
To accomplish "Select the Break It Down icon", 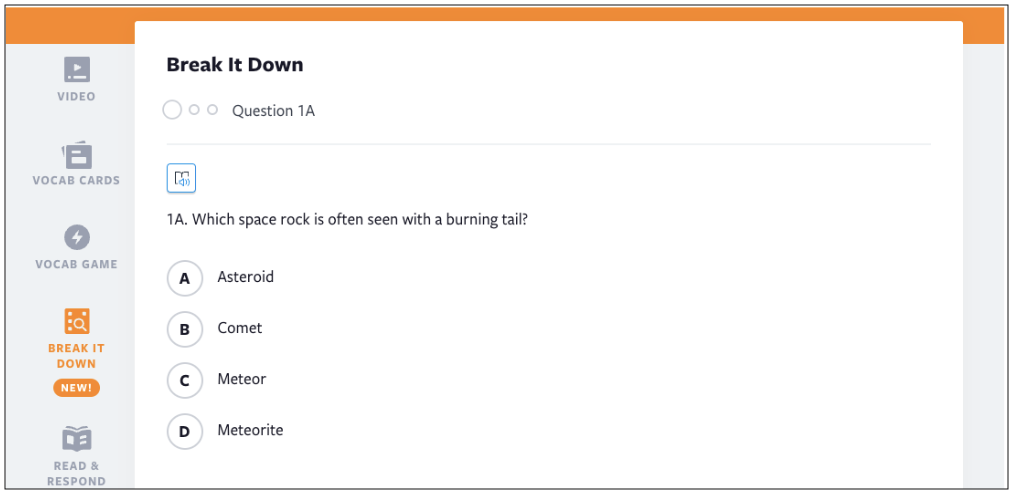I will [77, 320].
